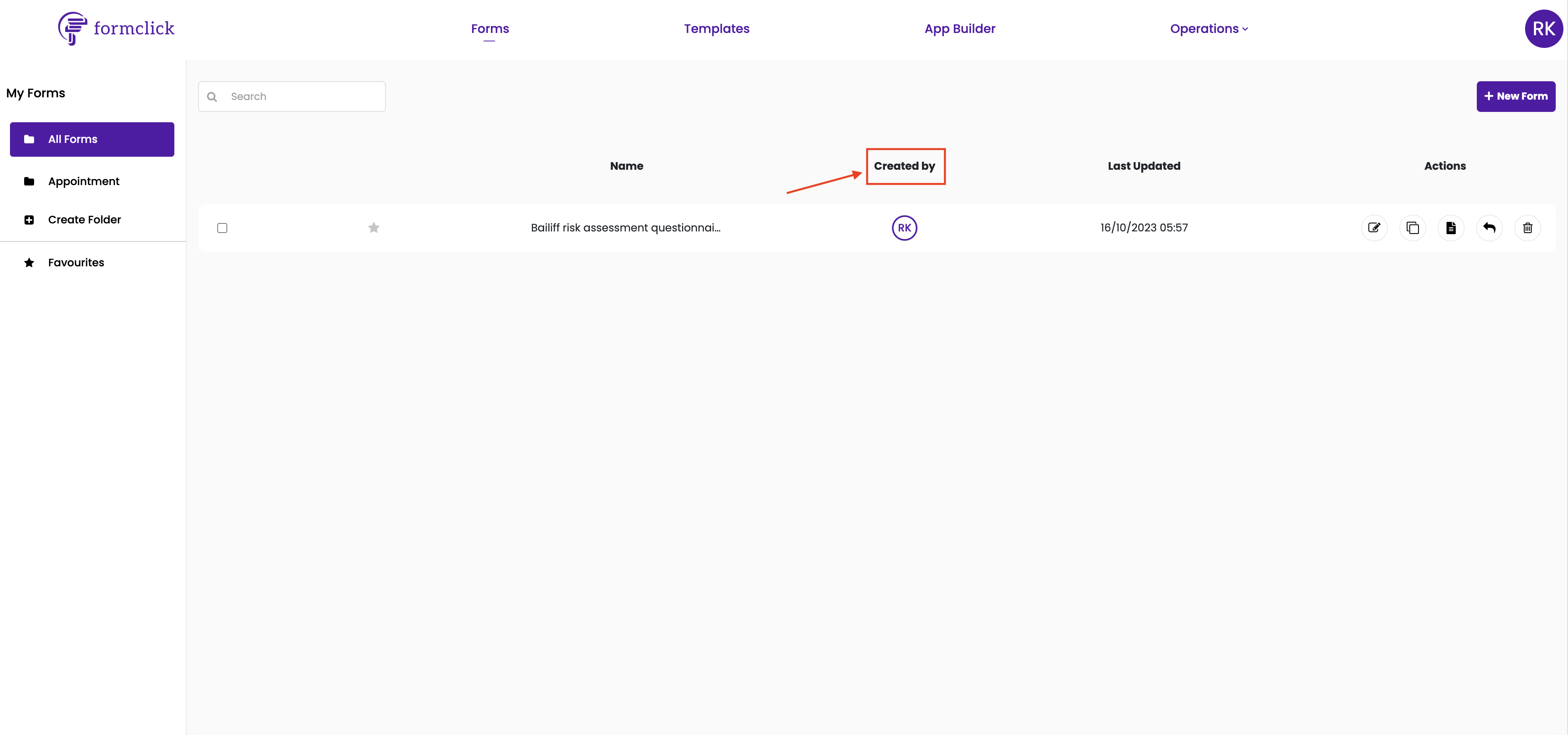Click the Last Updated column header
This screenshot has width=1568, height=735.
click(x=1144, y=166)
